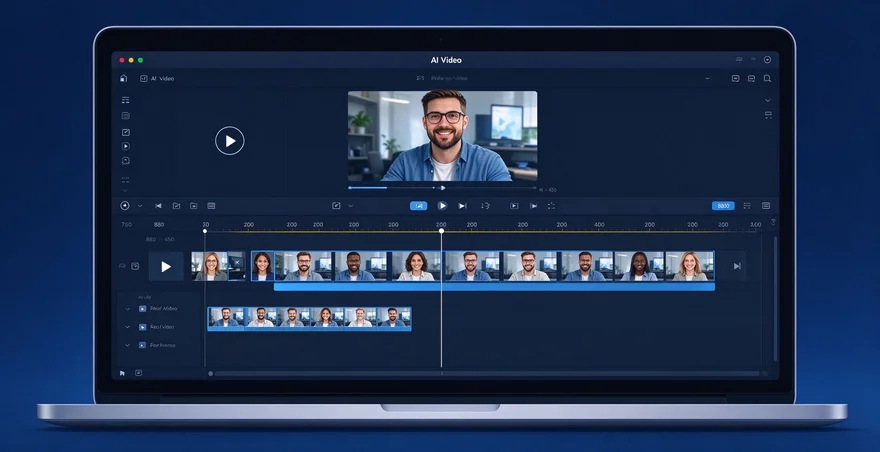Image resolution: width=880 pixels, height=452 pixels.
Task: Open the chat refresh icon in sidebar
Action: point(125,161)
